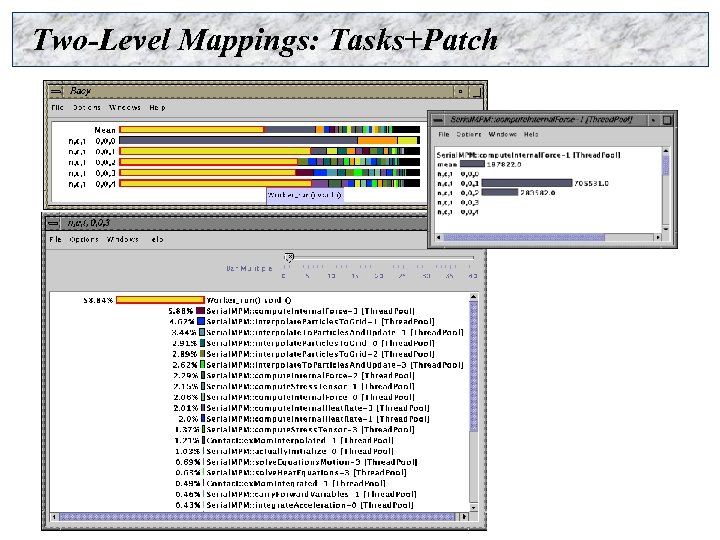Select Contact::exMomIntegrated-1 row
This screenshot has width=720, height=540.
pyautogui.click(x=296, y=484)
